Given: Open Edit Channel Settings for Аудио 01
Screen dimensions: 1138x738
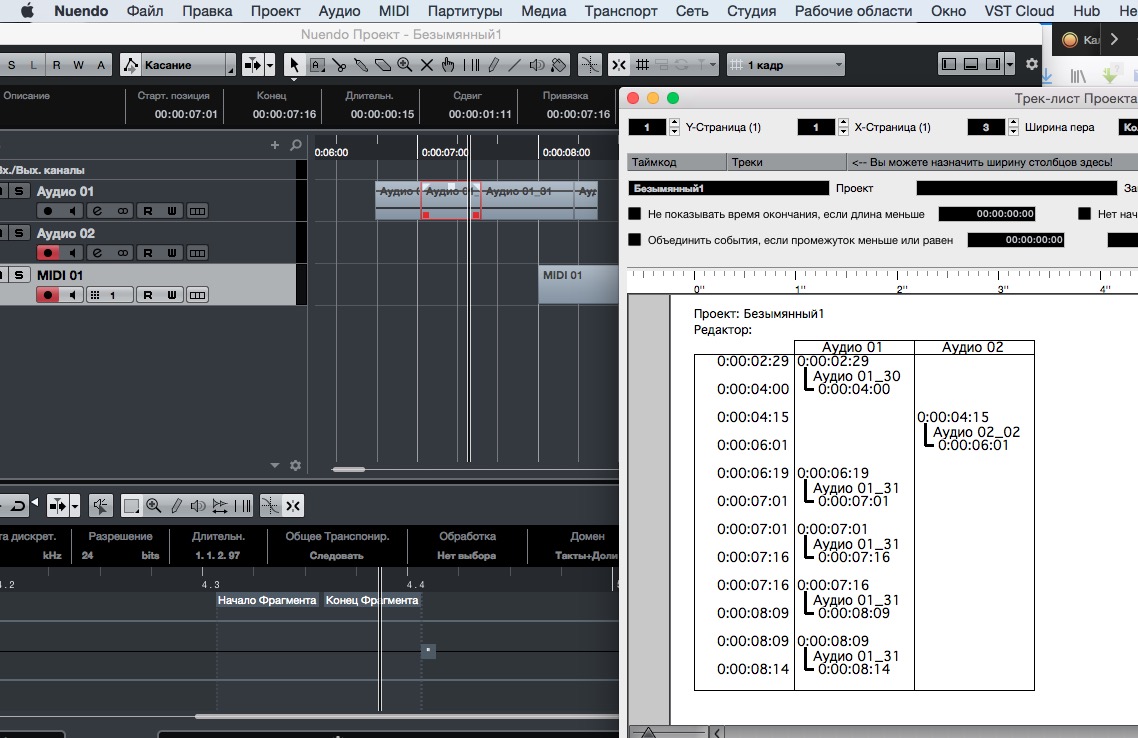Looking at the screenshot, I should click(x=97, y=211).
